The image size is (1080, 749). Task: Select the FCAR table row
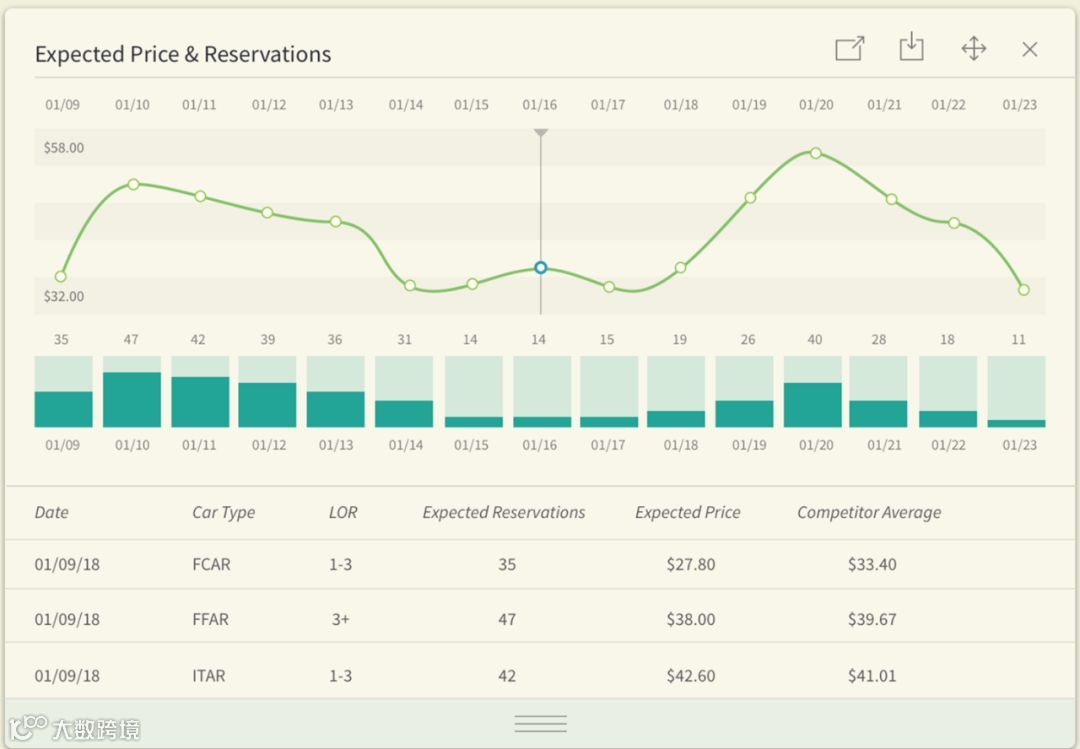tap(540, 564)
